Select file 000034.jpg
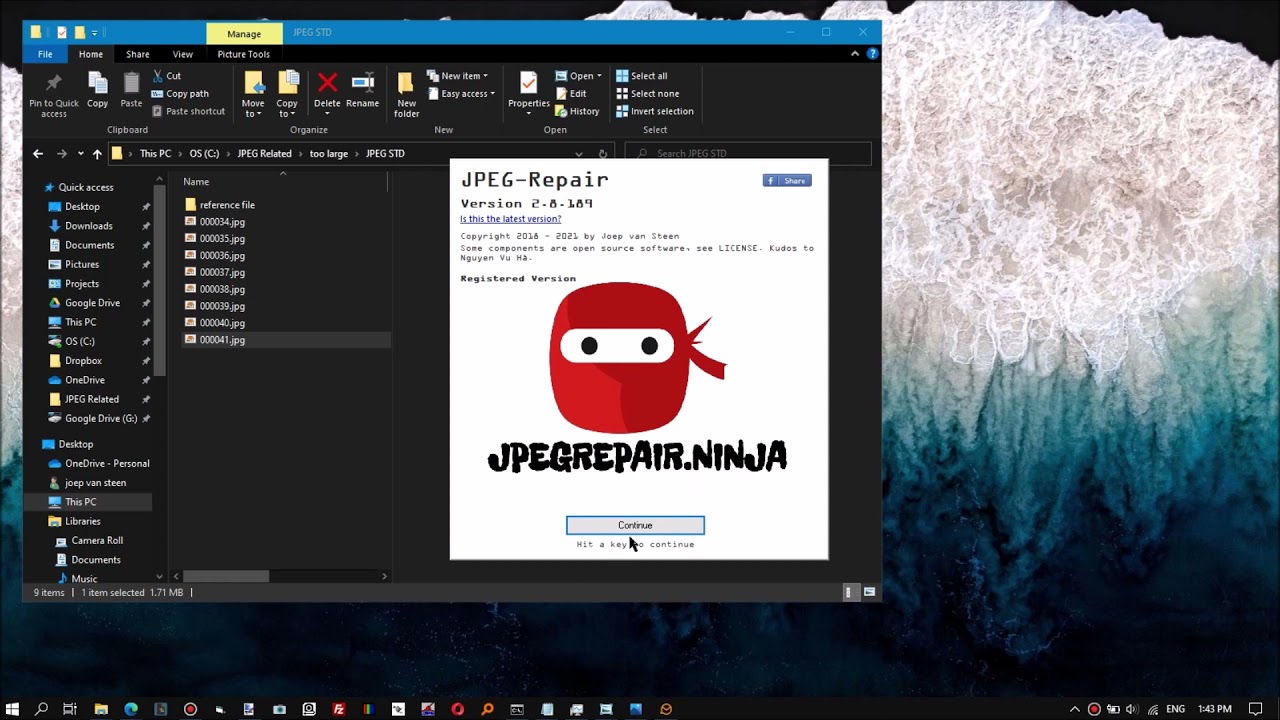 222,222
